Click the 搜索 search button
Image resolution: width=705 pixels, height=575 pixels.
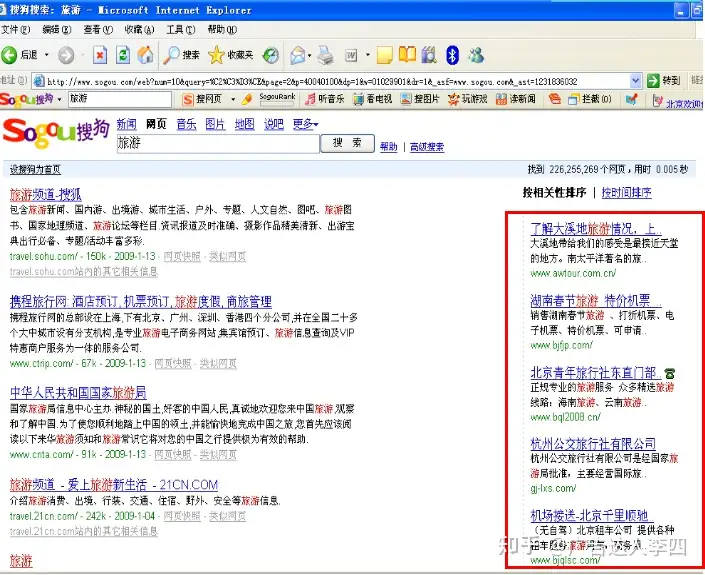pos(347,143)
